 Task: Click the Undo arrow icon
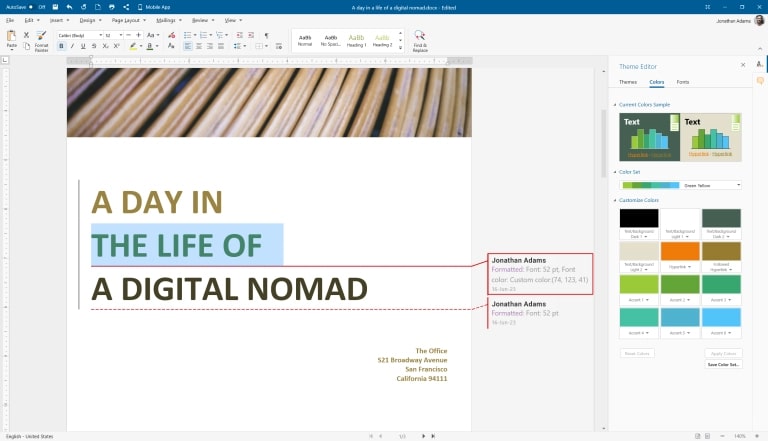click(x=70, y=7)
